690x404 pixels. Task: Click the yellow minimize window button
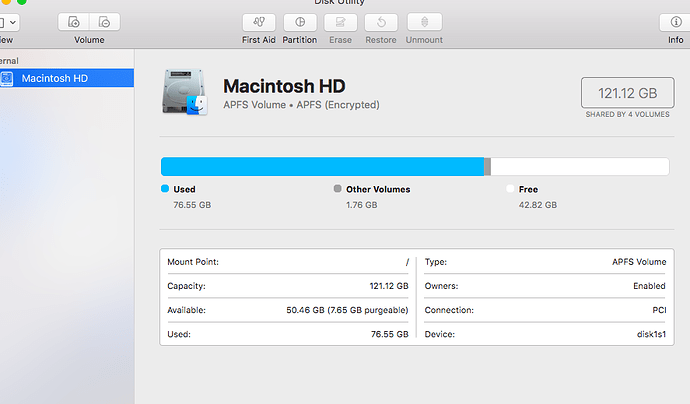tap(7, 1)
